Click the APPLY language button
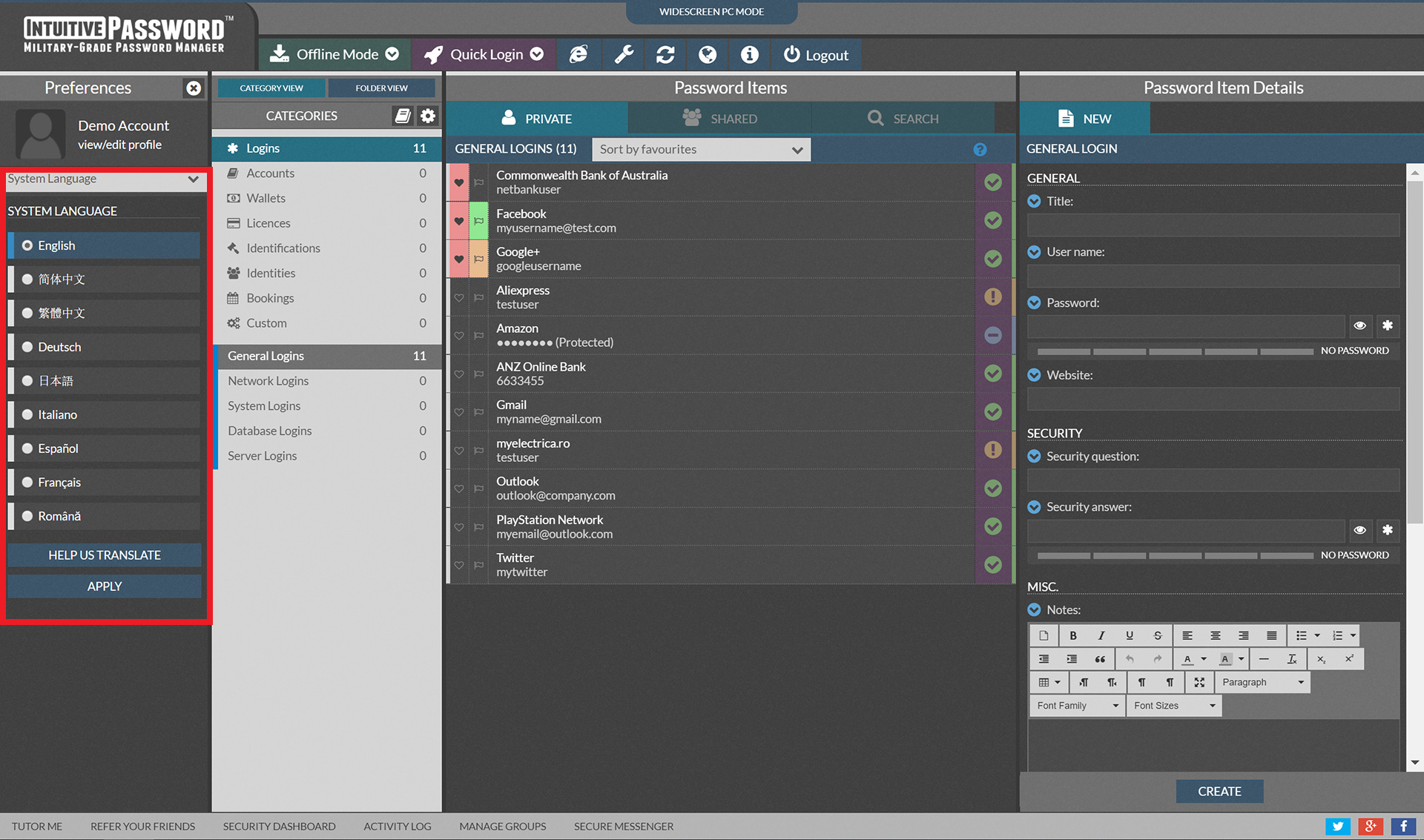The width and height of the screenshot is (1424, 840). pos(104,586)
